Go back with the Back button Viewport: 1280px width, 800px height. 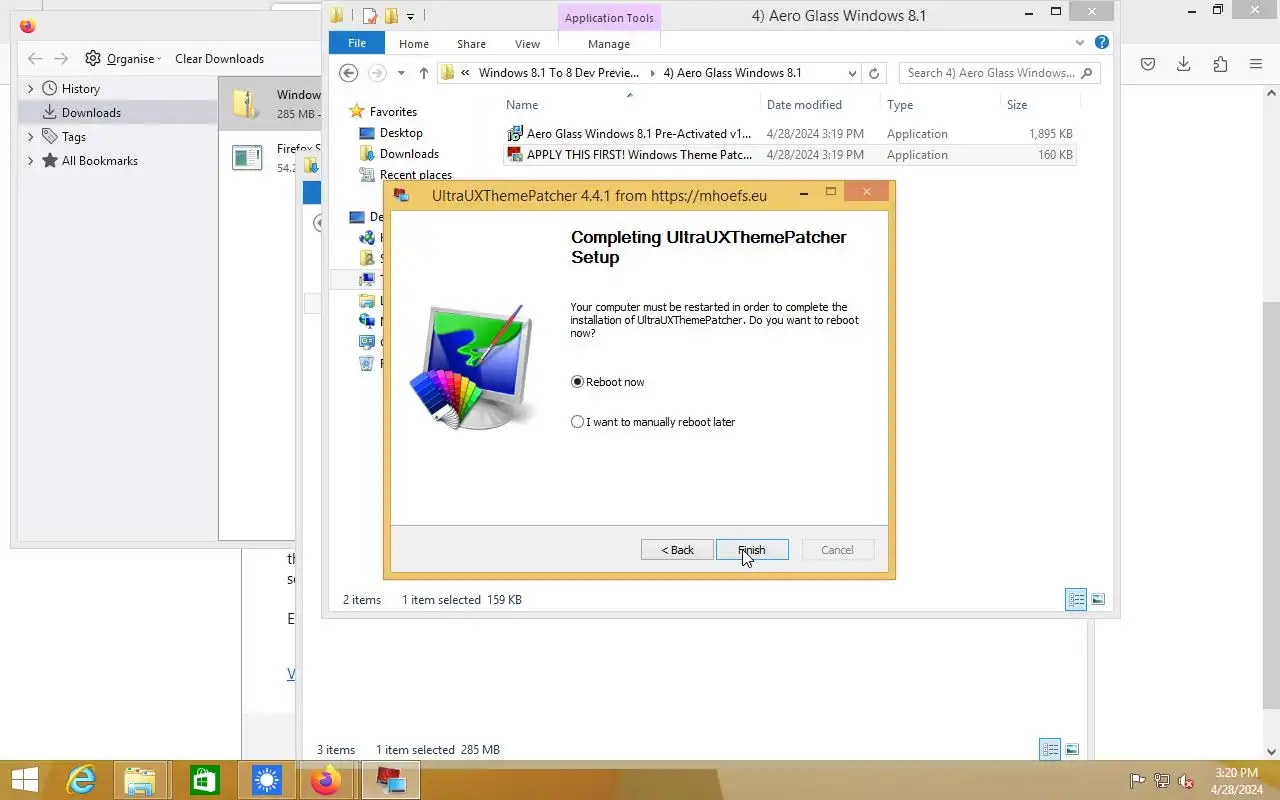(677, 550)
